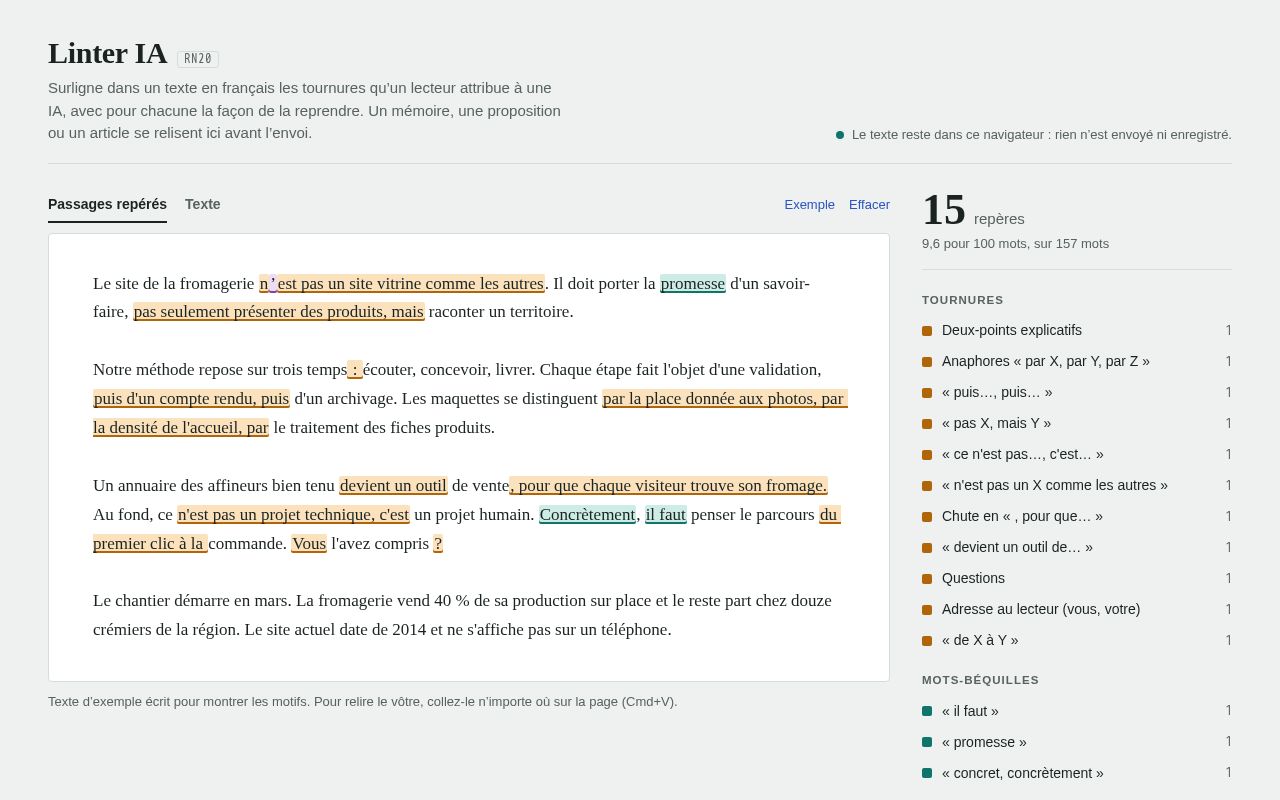
Task: Click the RN20 version badge
Action: coord(198,59)
